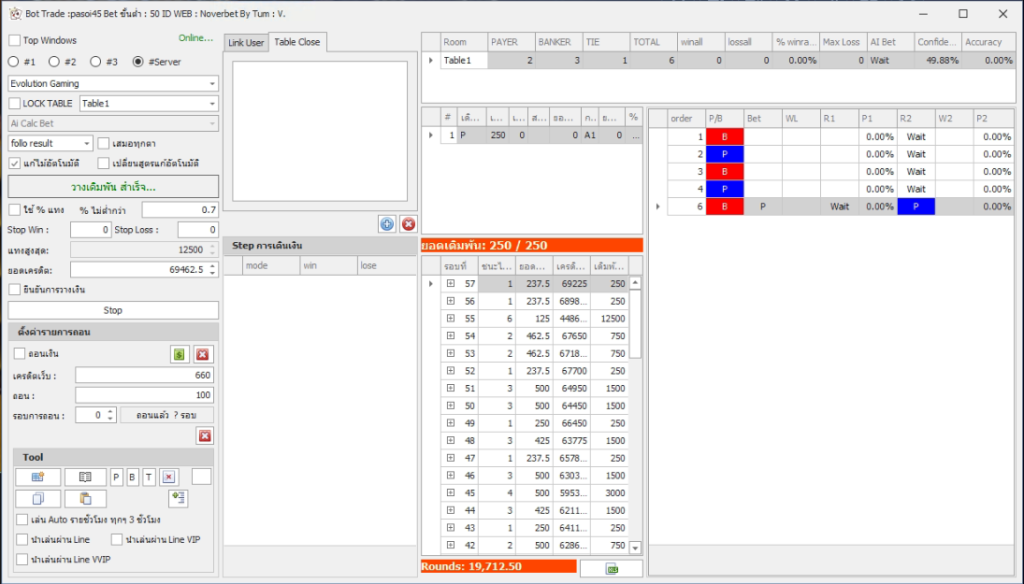
Task: Open the follo result dropdown
Action: point(50,144)
